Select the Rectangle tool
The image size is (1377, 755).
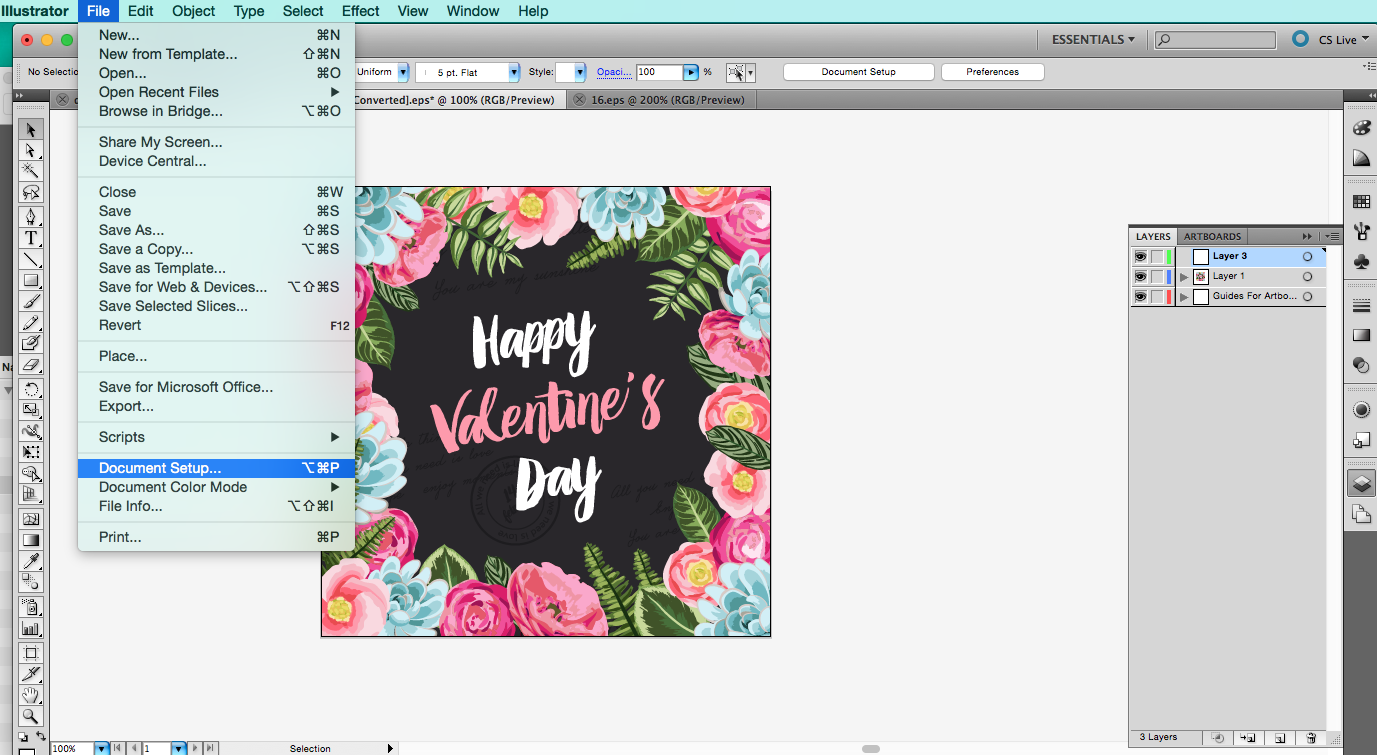point(31,280)
